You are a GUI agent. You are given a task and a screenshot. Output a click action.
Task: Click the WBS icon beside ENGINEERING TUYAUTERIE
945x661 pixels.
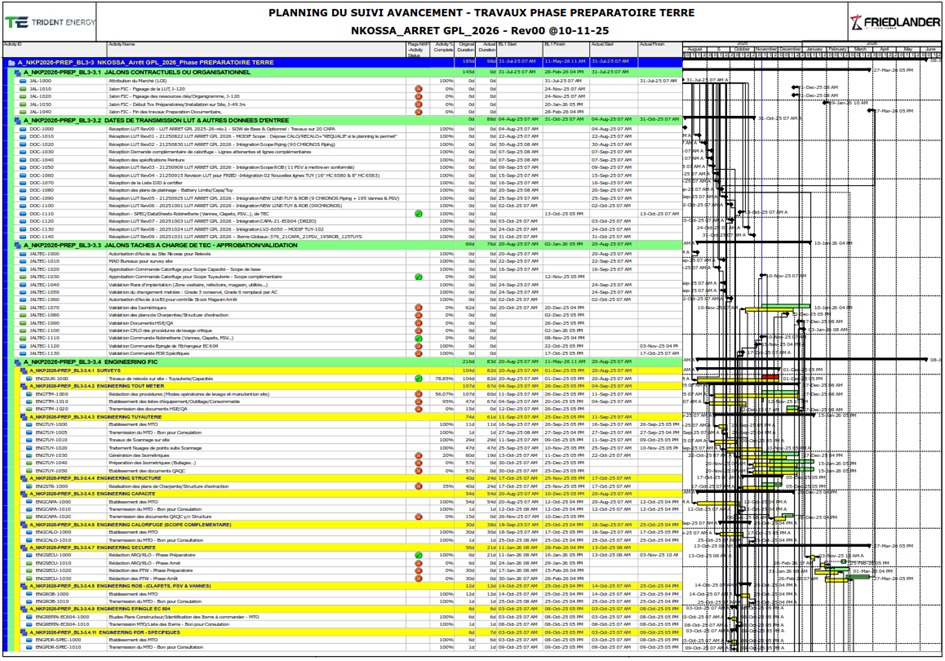[24, 417]
